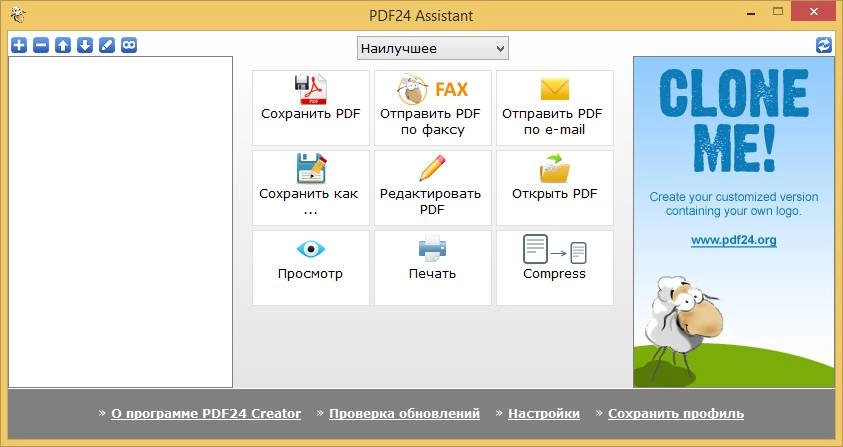Click the Сохранить профиль link
This screenshot has height=447, width=843.
(x=676, y=414)
